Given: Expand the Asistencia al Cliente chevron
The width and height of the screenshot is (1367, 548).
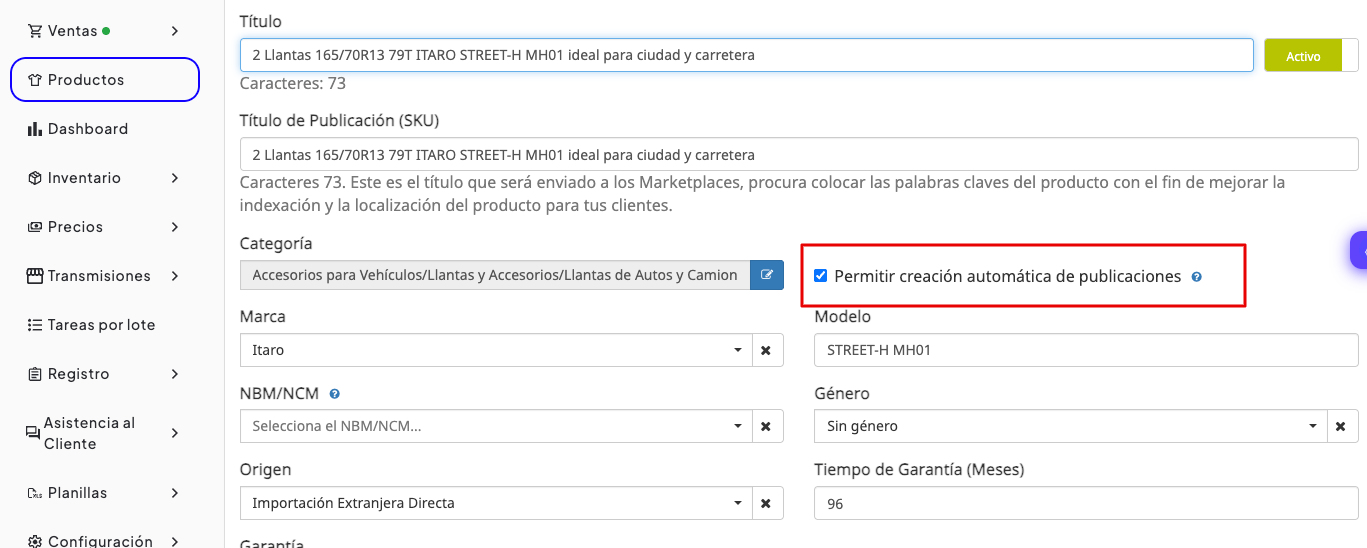Looking at the screenshot, I should pos(175,433).
